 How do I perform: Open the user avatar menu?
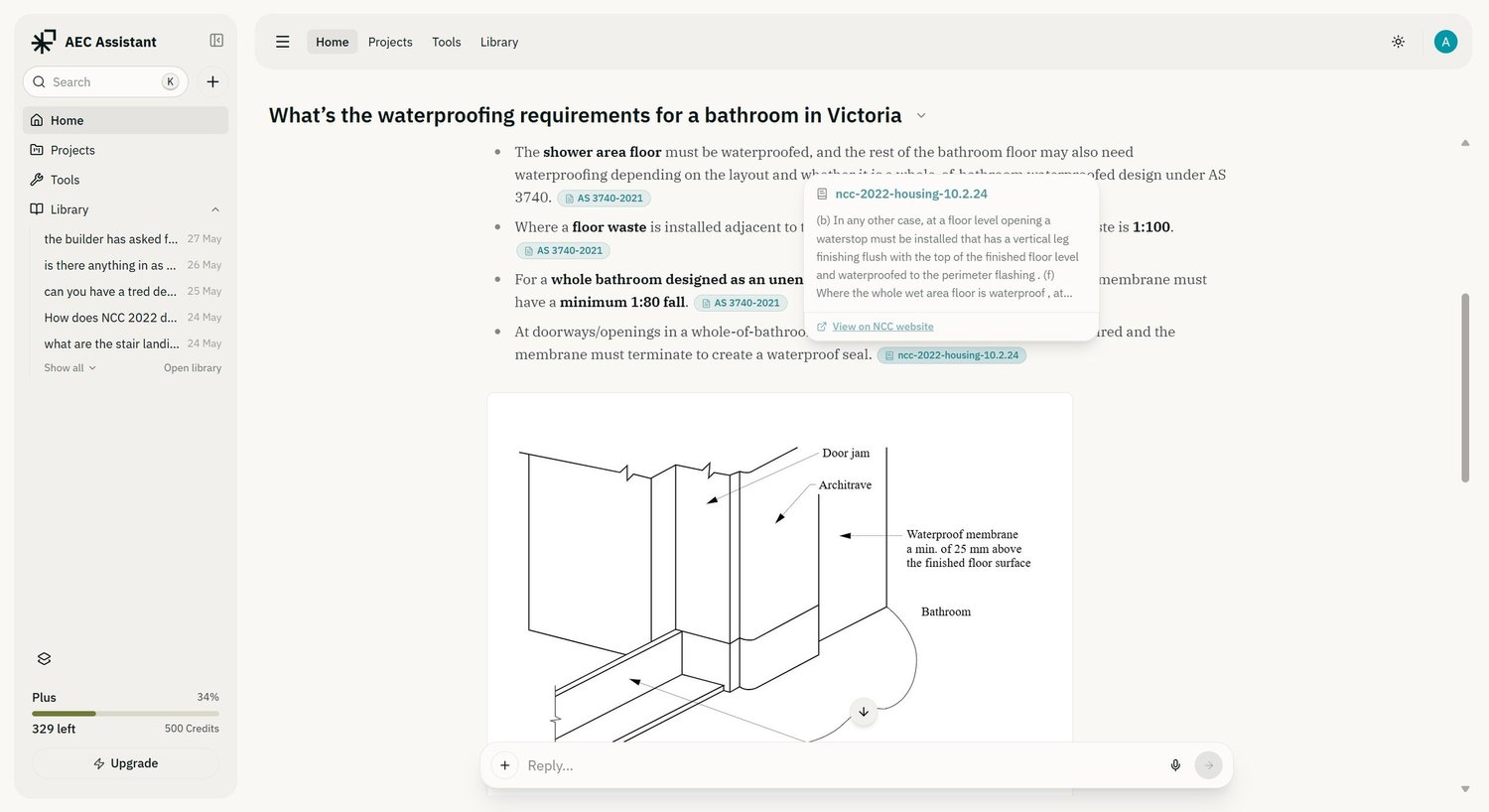click(x=1445, y=42)
